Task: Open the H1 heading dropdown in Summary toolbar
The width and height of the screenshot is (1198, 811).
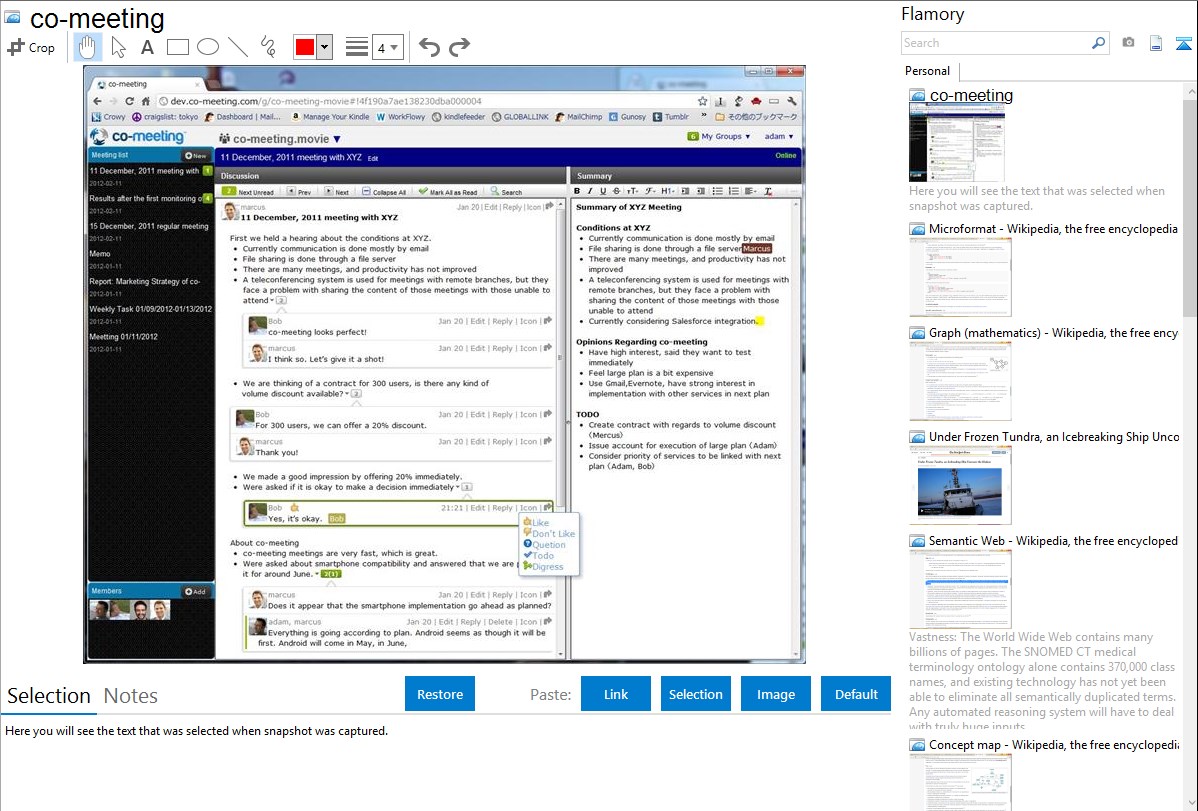Action: (668, 191)
